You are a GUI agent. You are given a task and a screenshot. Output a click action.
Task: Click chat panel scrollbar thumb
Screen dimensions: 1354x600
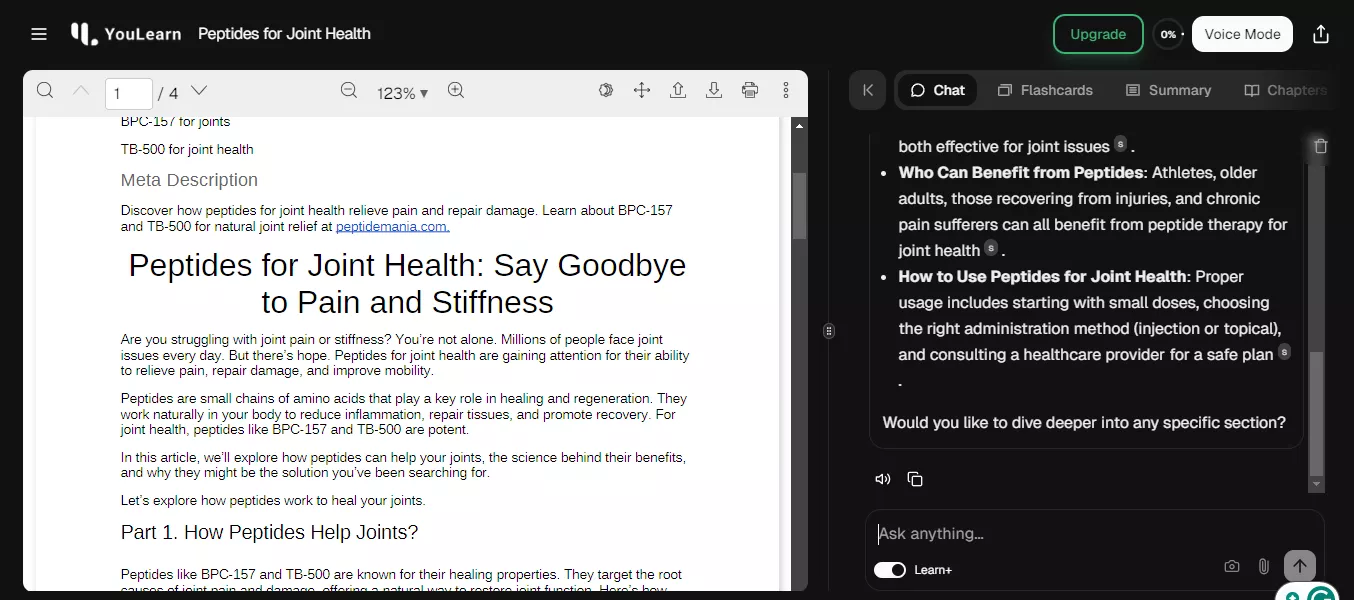[x=1317, y=414]
